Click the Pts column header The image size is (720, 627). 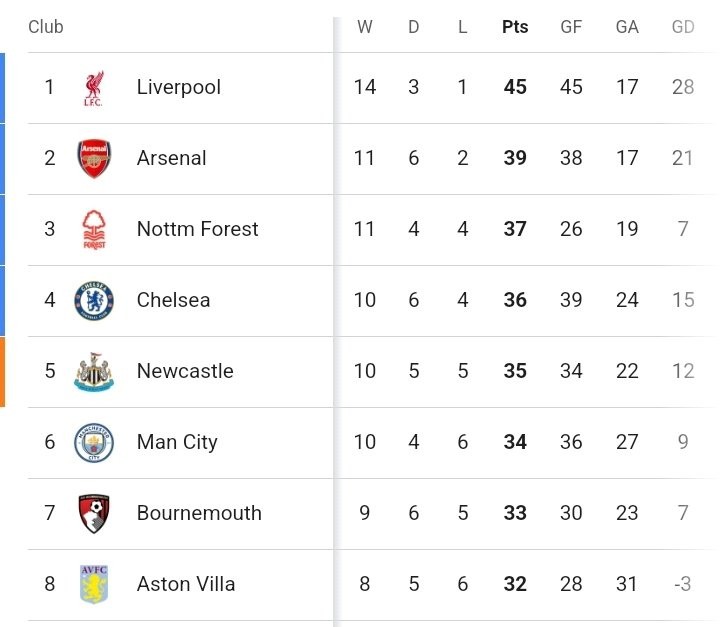(x=515, y=27)
